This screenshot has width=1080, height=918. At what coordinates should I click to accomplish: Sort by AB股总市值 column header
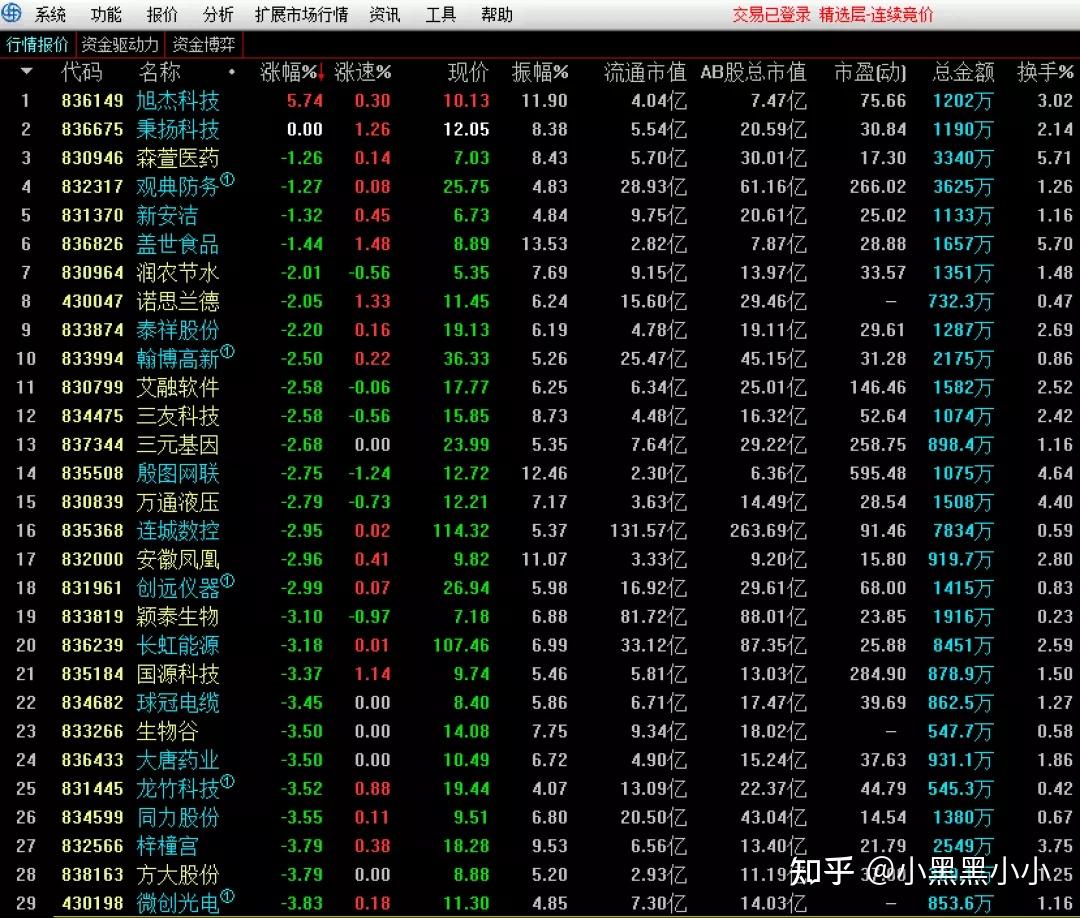click(x=753, y=72)
